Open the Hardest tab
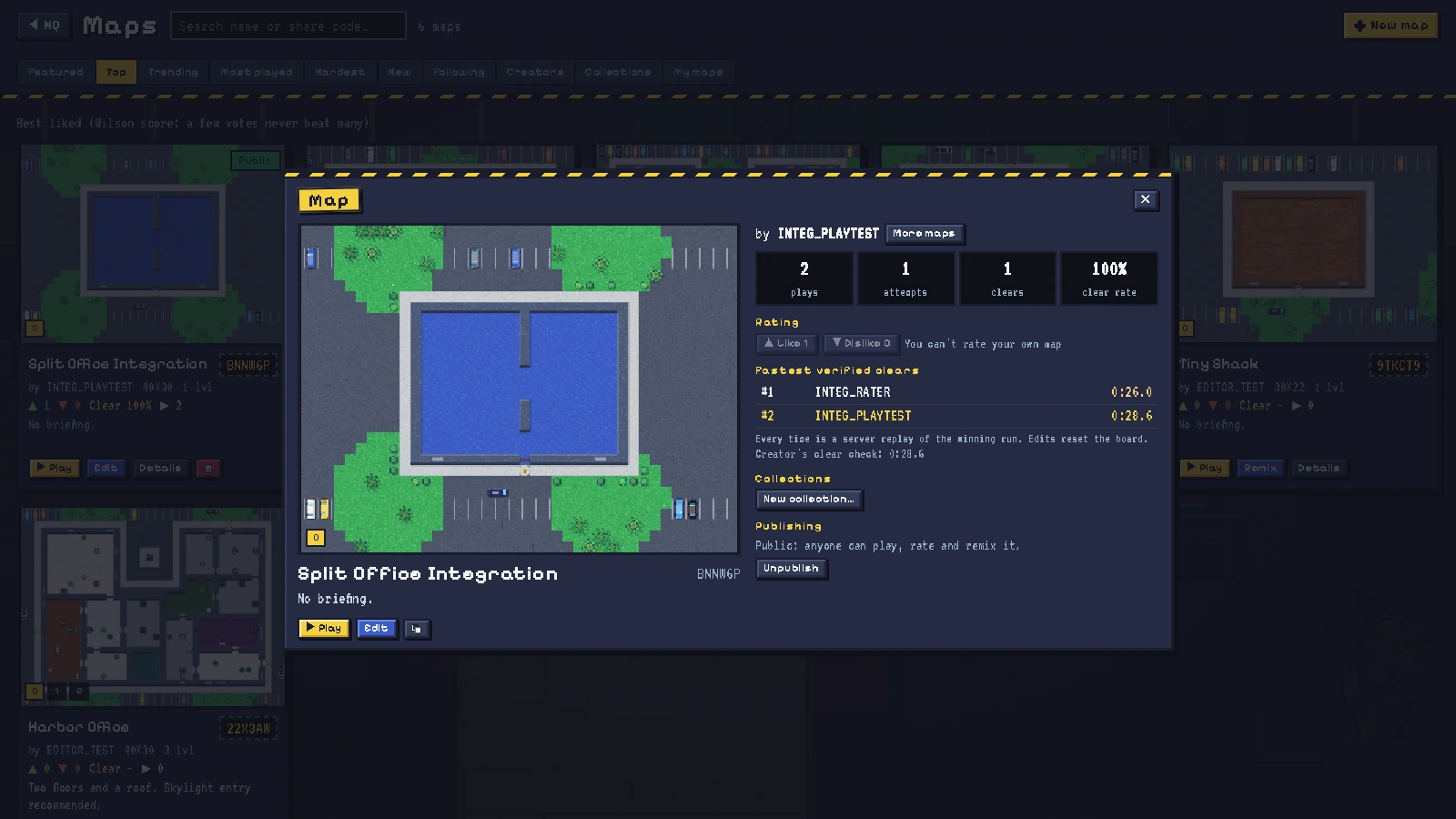 point(340,72)
